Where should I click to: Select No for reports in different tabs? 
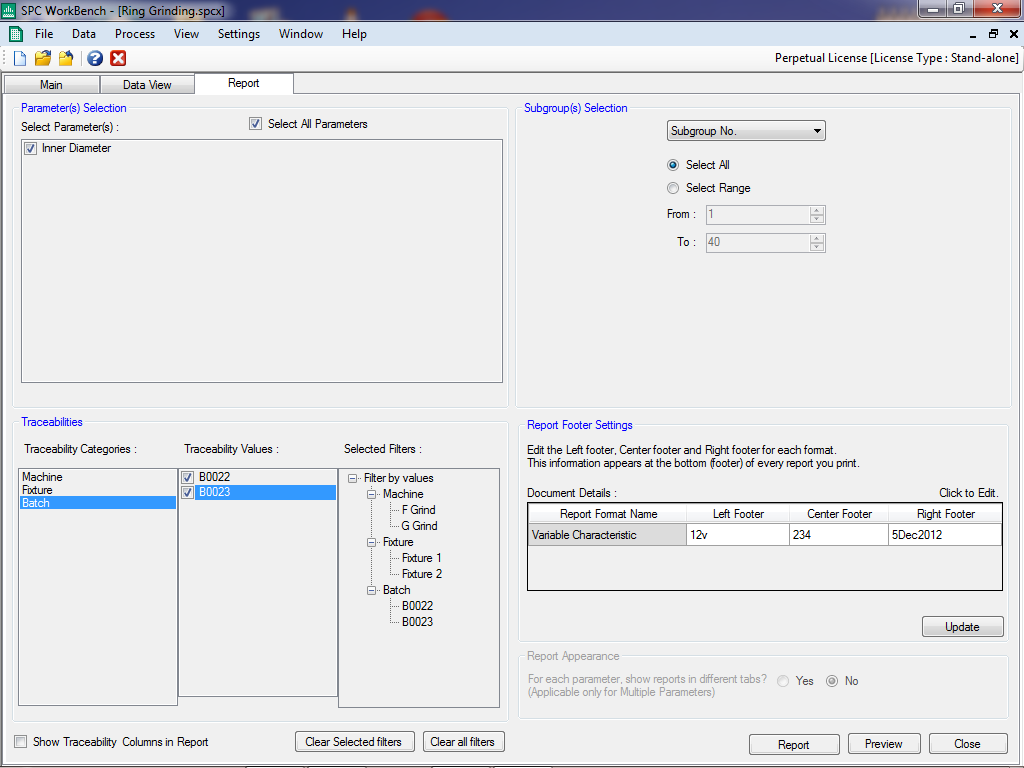click(832, 681)
